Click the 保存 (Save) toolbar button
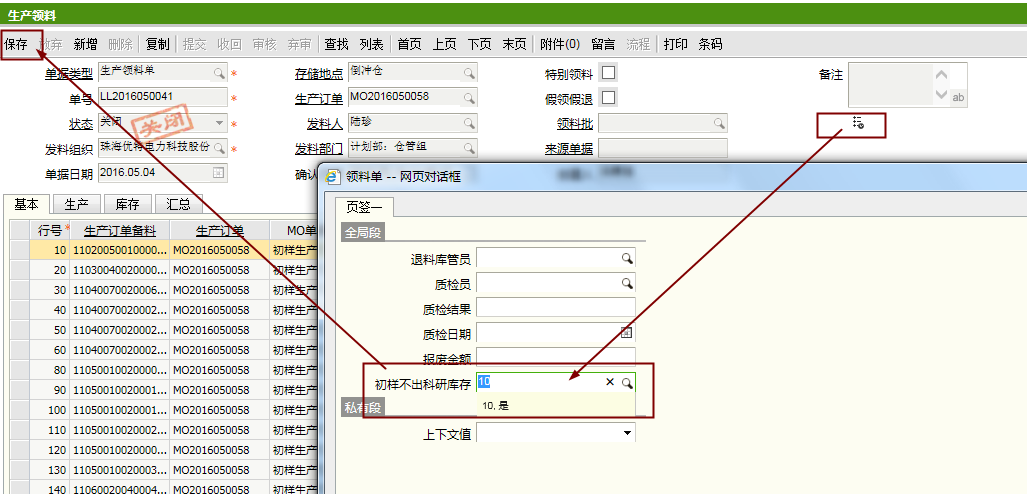Image resolution: width=1027 pixels, height=494 pixels. click(x=16, y=44)
